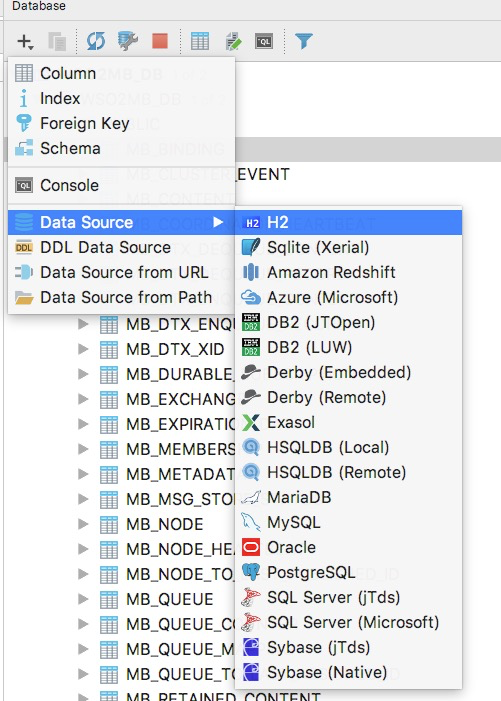This screenshot has width=501, height=701.
Task: Select the MB_NODE_TO table row
Action: click(180, 574)
